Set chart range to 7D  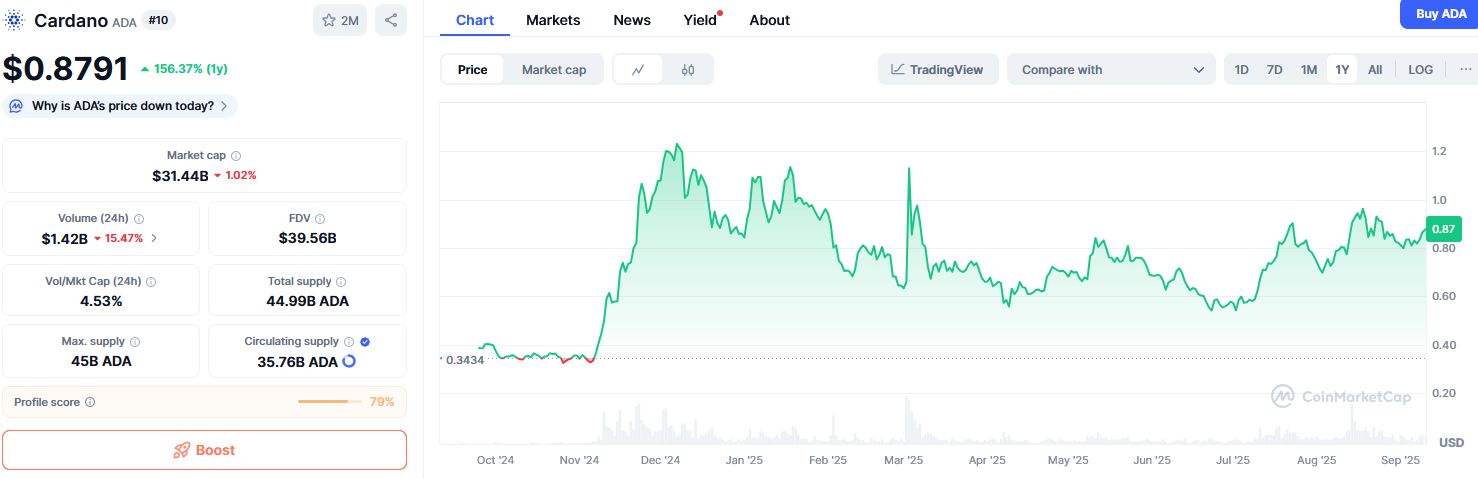pos(1275,69)
